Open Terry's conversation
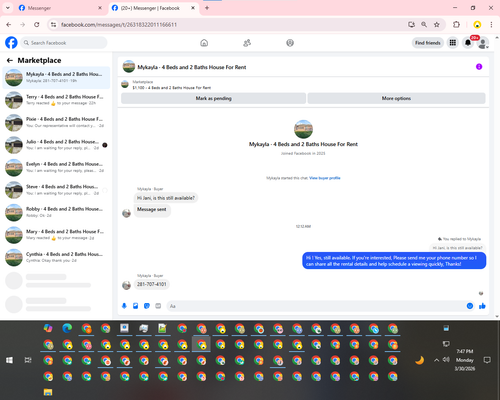Viewport: 500px width, 400px height. click(x=56, y=100)
